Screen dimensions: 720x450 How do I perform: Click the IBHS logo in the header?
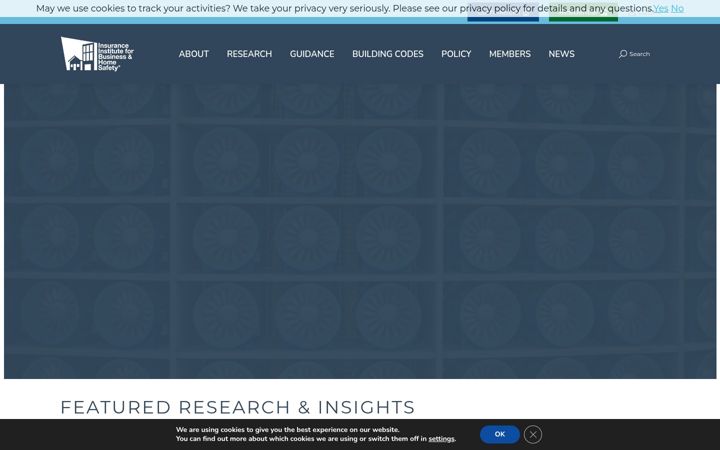point(97,54)
